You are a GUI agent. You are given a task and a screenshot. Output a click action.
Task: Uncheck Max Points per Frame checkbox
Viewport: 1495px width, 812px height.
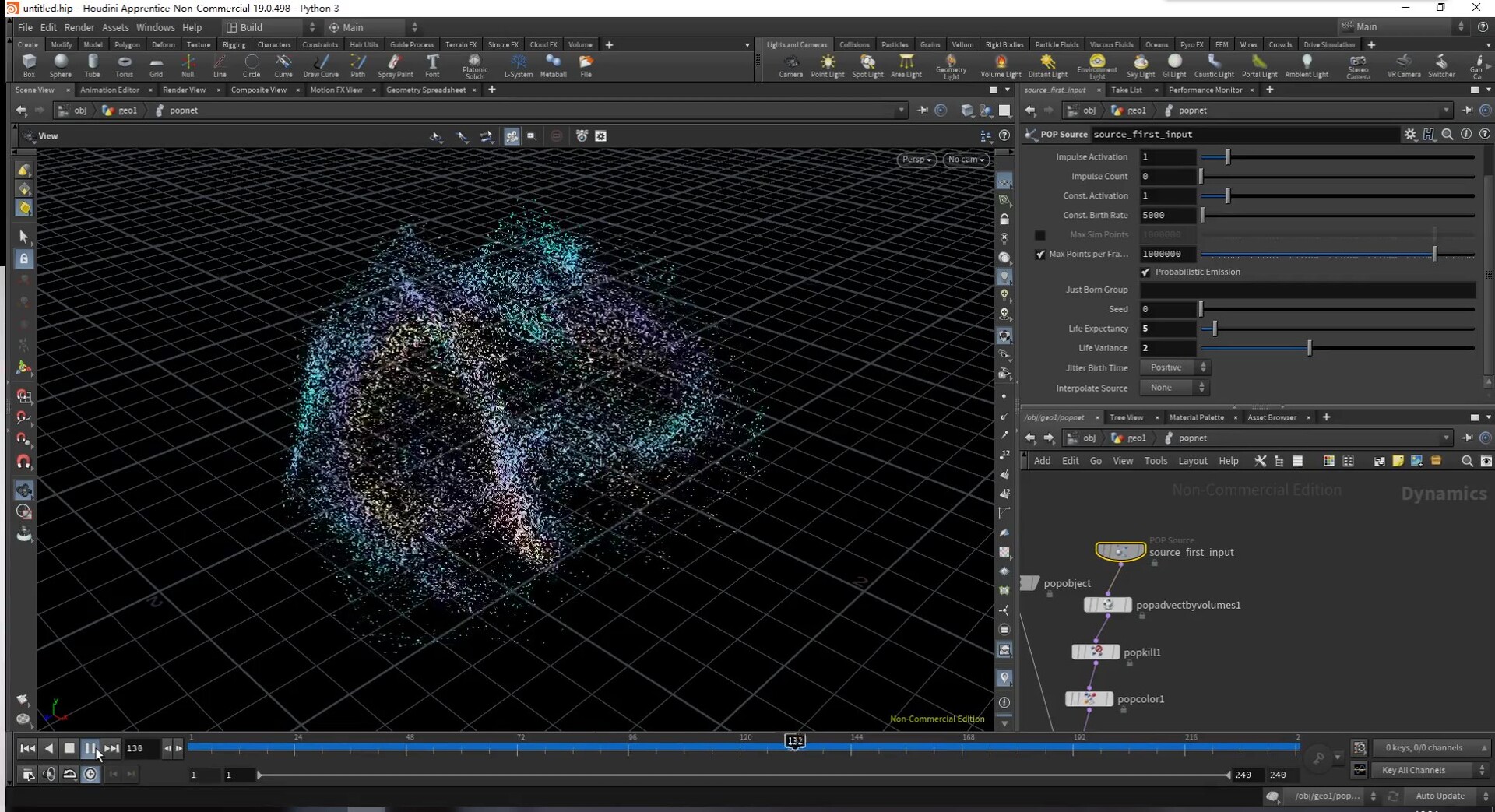pyautogui.click(x=1040, y=255)
